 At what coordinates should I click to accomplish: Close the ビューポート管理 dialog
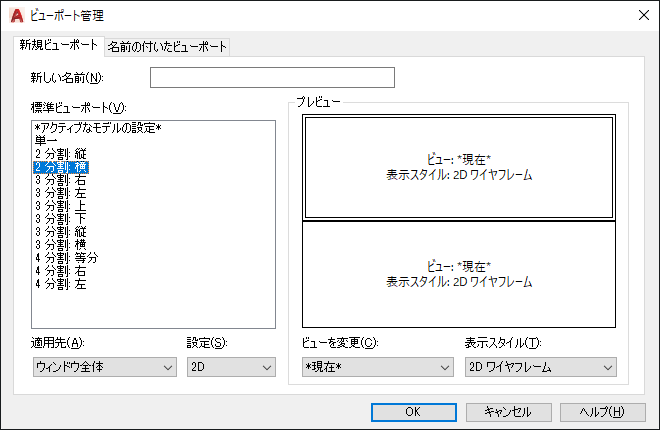point(644,16)
